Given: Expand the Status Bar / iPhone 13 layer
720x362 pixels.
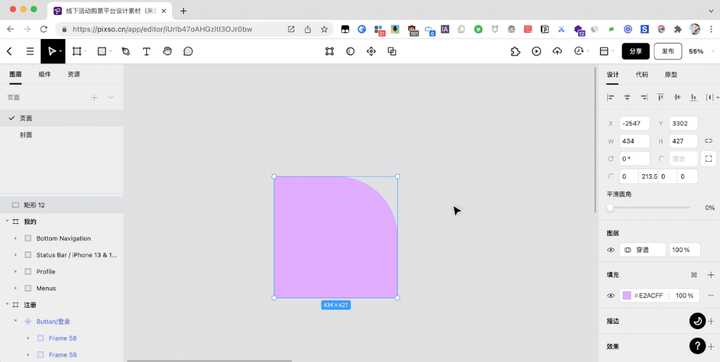Looking at the screenshot, I should point(15,255).
